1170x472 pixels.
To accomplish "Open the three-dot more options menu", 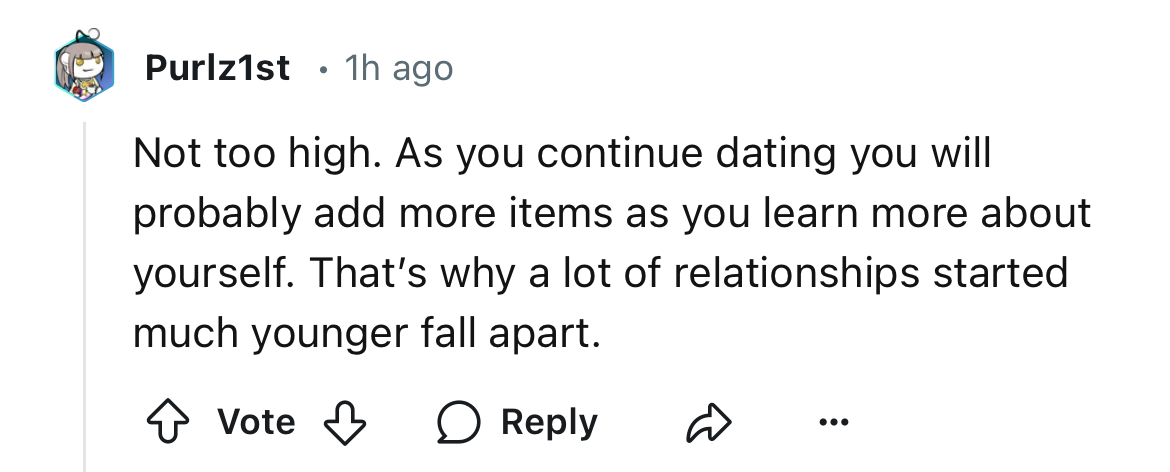I will point(831,422).
